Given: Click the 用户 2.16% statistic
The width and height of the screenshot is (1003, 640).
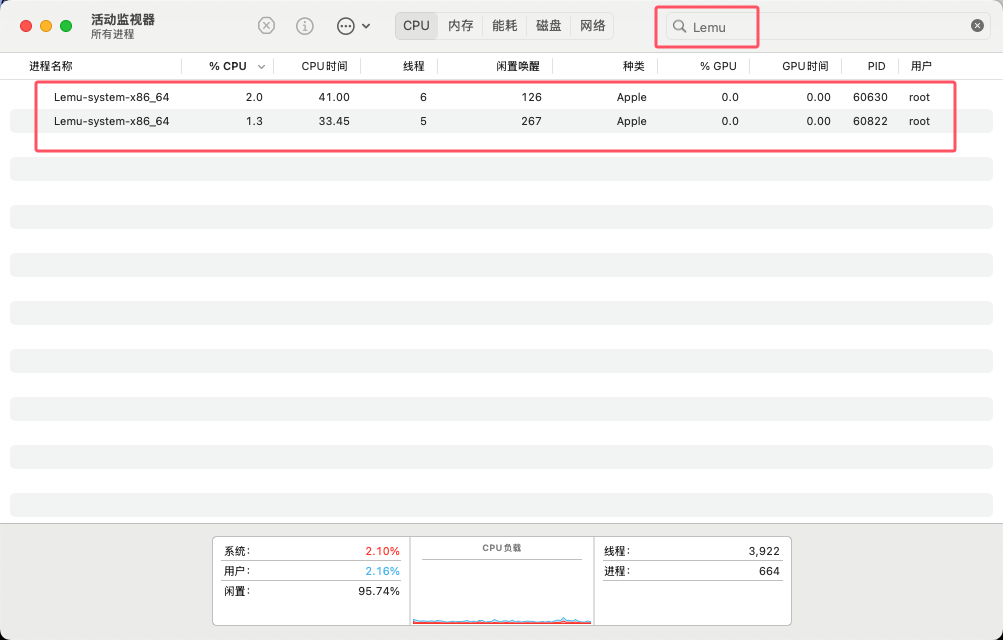Looking at the screenshot, I should tap(312, 571).
